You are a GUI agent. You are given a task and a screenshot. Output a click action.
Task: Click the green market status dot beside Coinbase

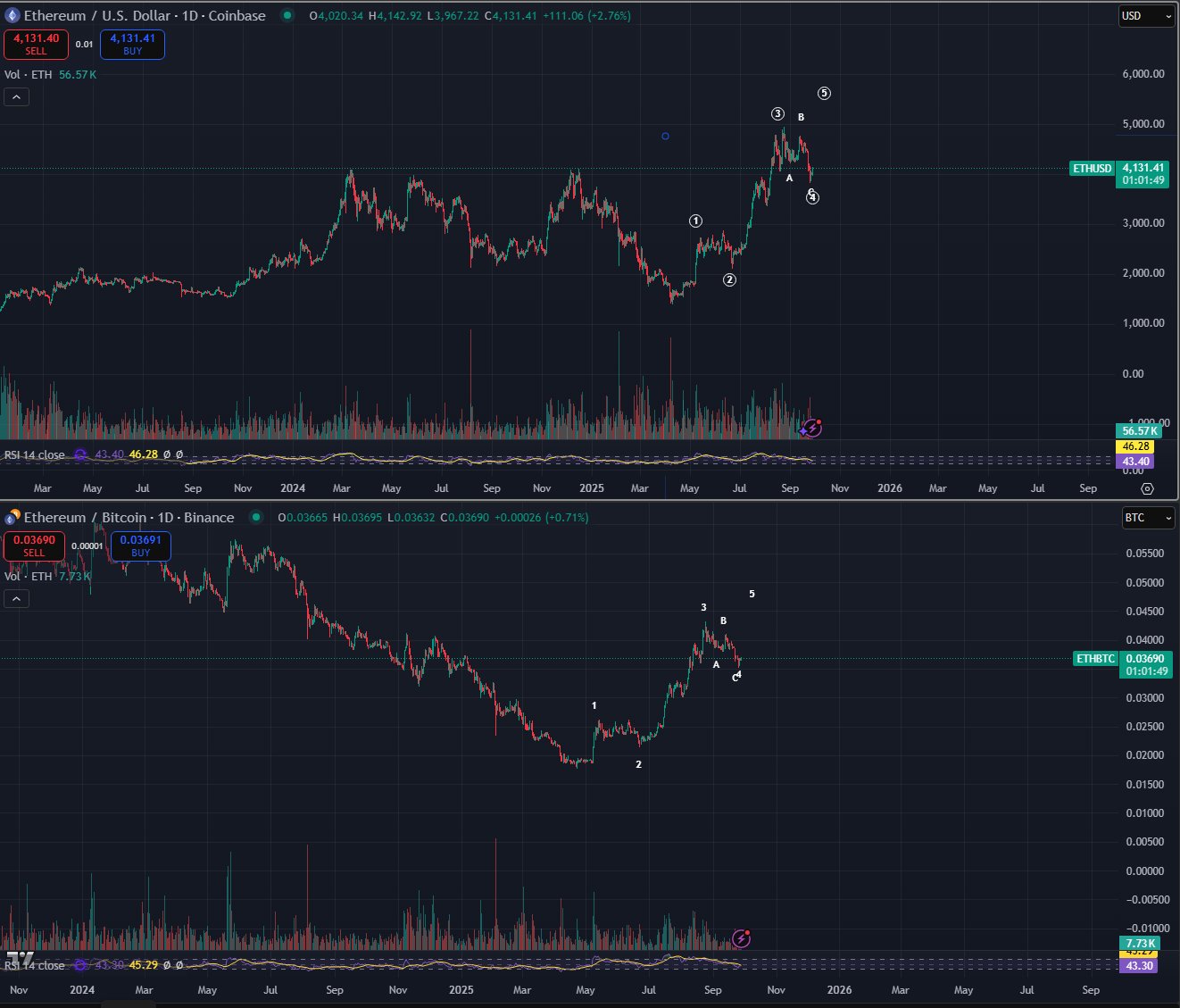[286, 15]
